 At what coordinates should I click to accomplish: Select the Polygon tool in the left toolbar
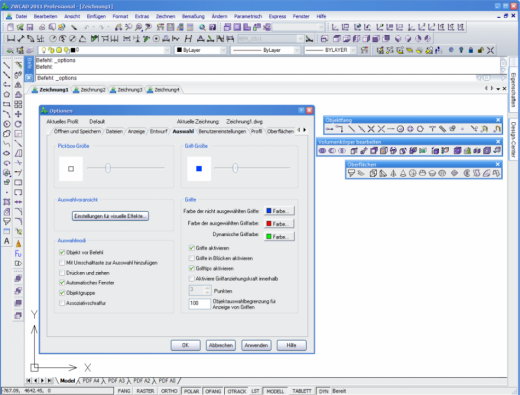(7, 95)
